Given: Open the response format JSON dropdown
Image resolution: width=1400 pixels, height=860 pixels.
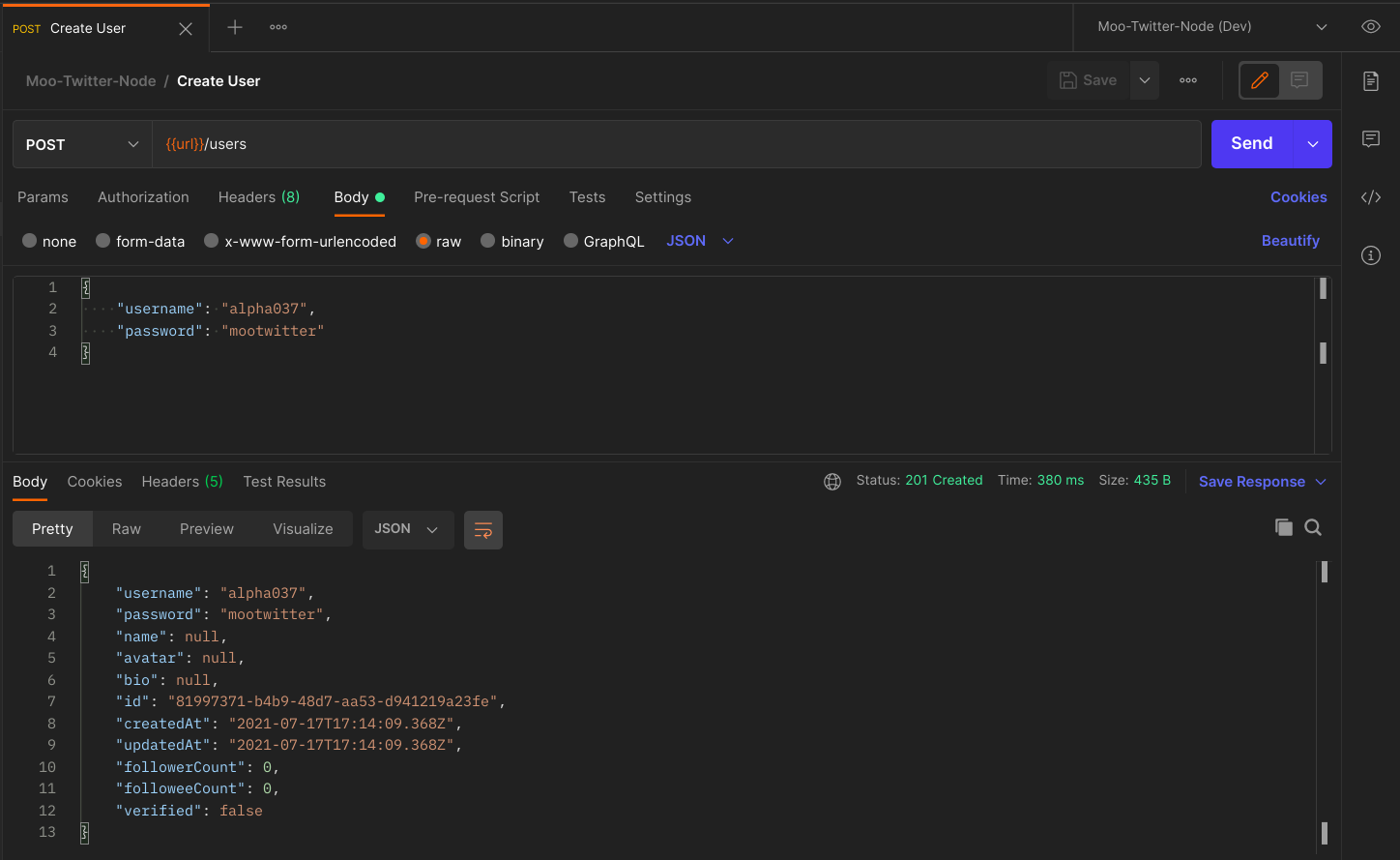Looking at the screenshot, I should point(408,529).
